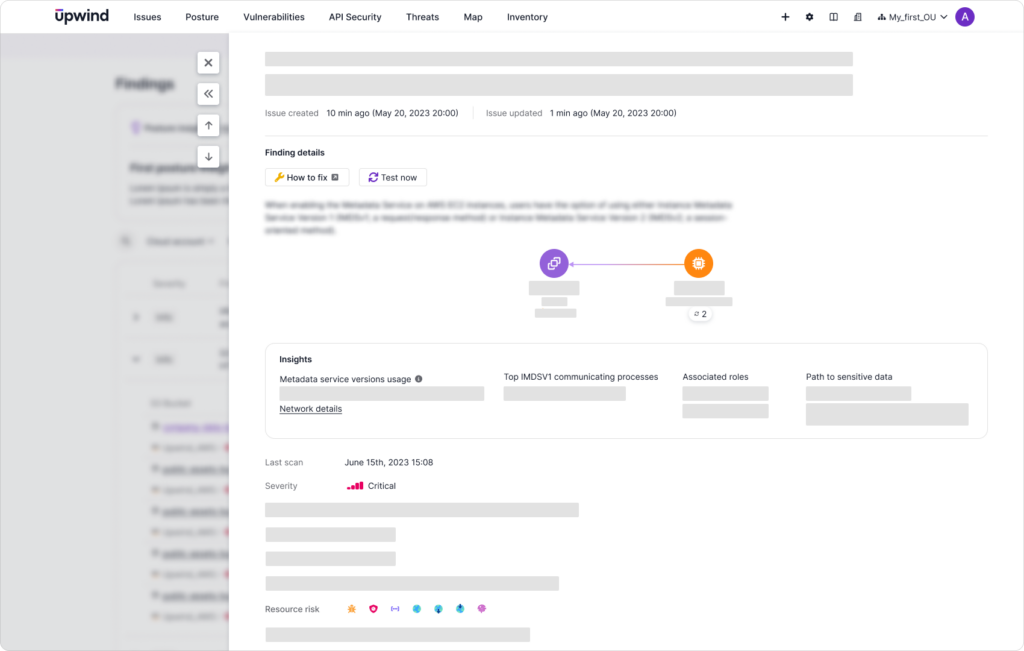Viewport: 1024px width, 651px height.
Task: Open the settings gear in the top bar
Action: pos(809,17)
